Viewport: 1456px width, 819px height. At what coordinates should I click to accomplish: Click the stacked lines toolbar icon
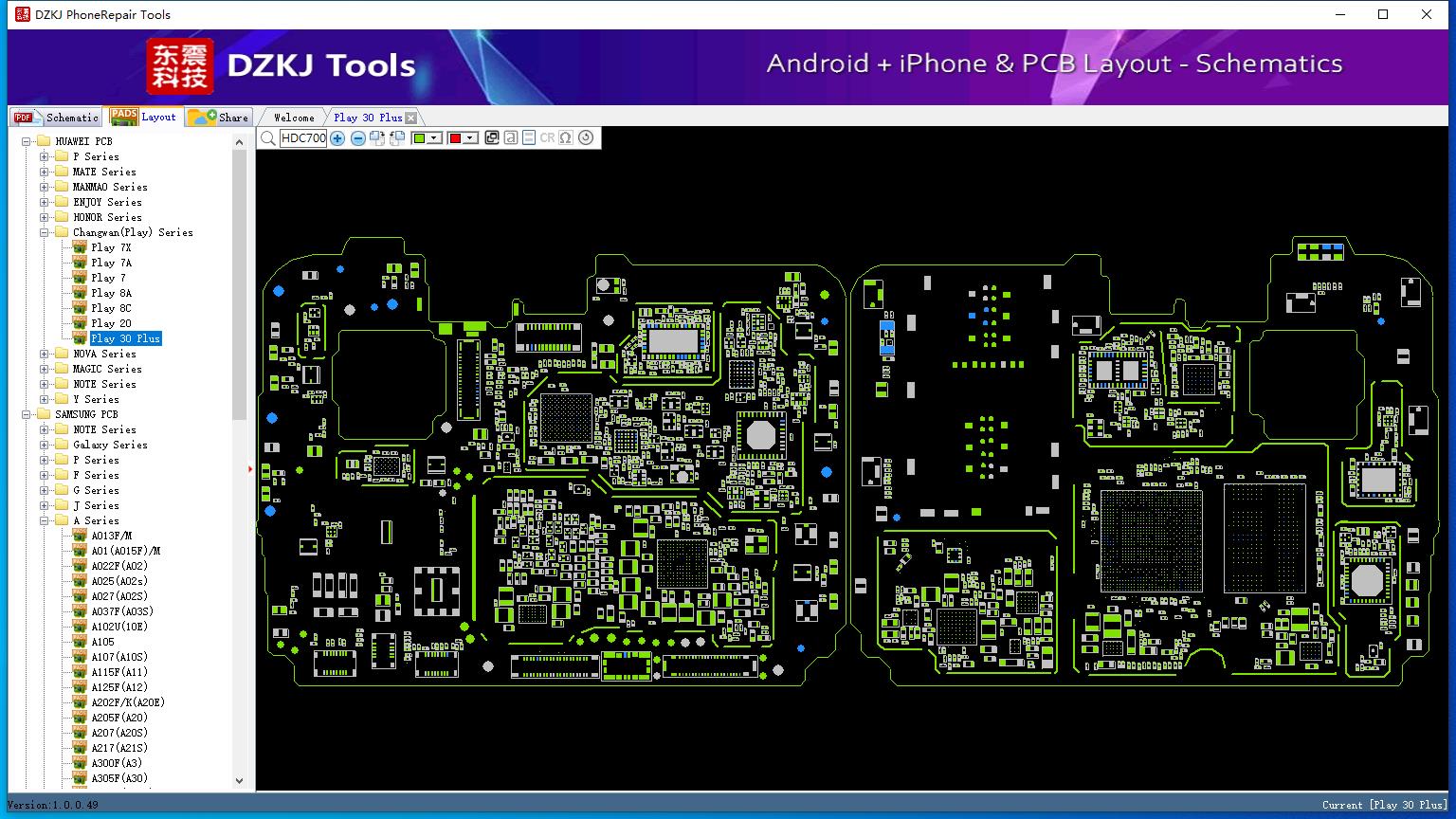tap(529, 138)
